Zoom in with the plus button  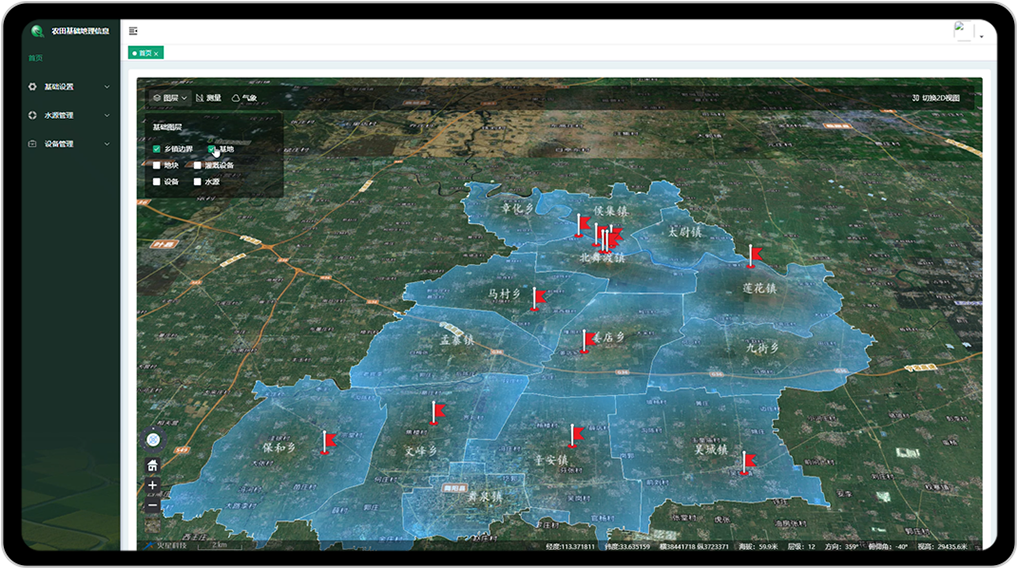coord(152,486)
